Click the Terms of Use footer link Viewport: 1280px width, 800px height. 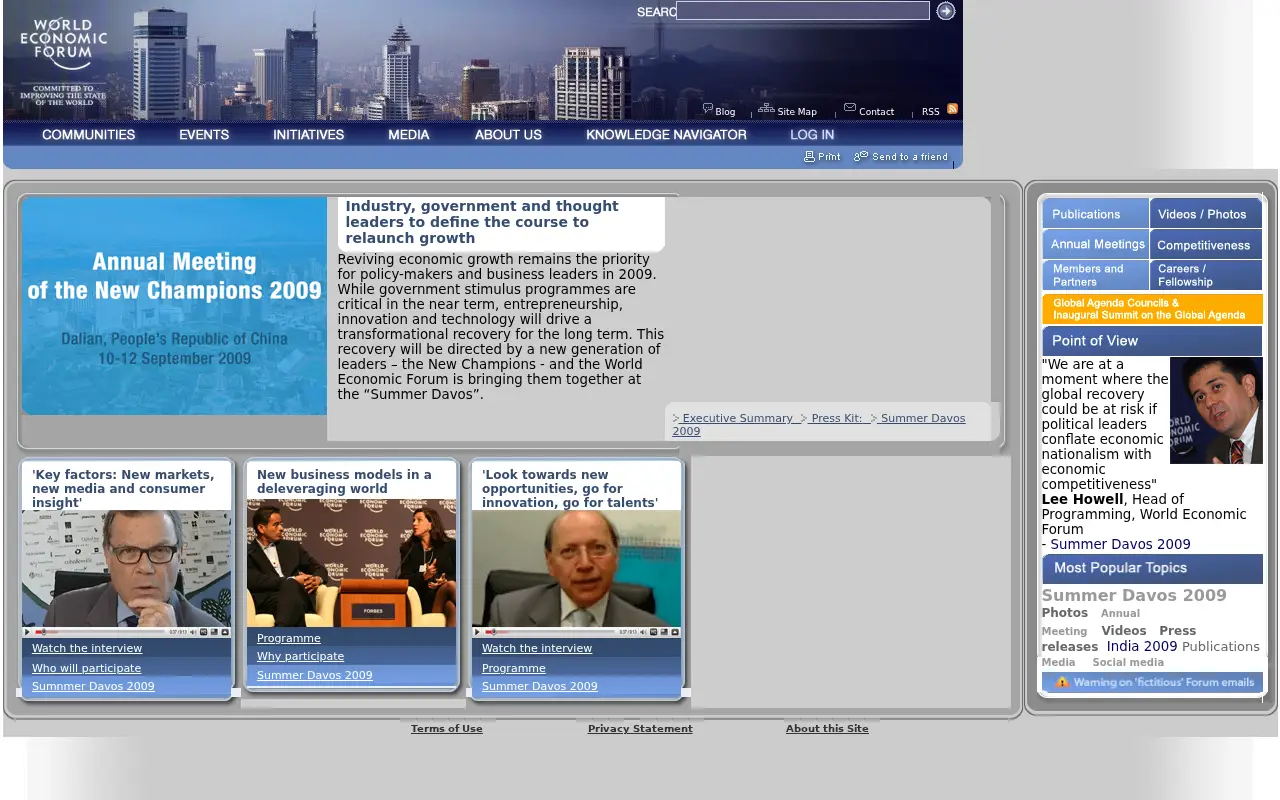447,729
